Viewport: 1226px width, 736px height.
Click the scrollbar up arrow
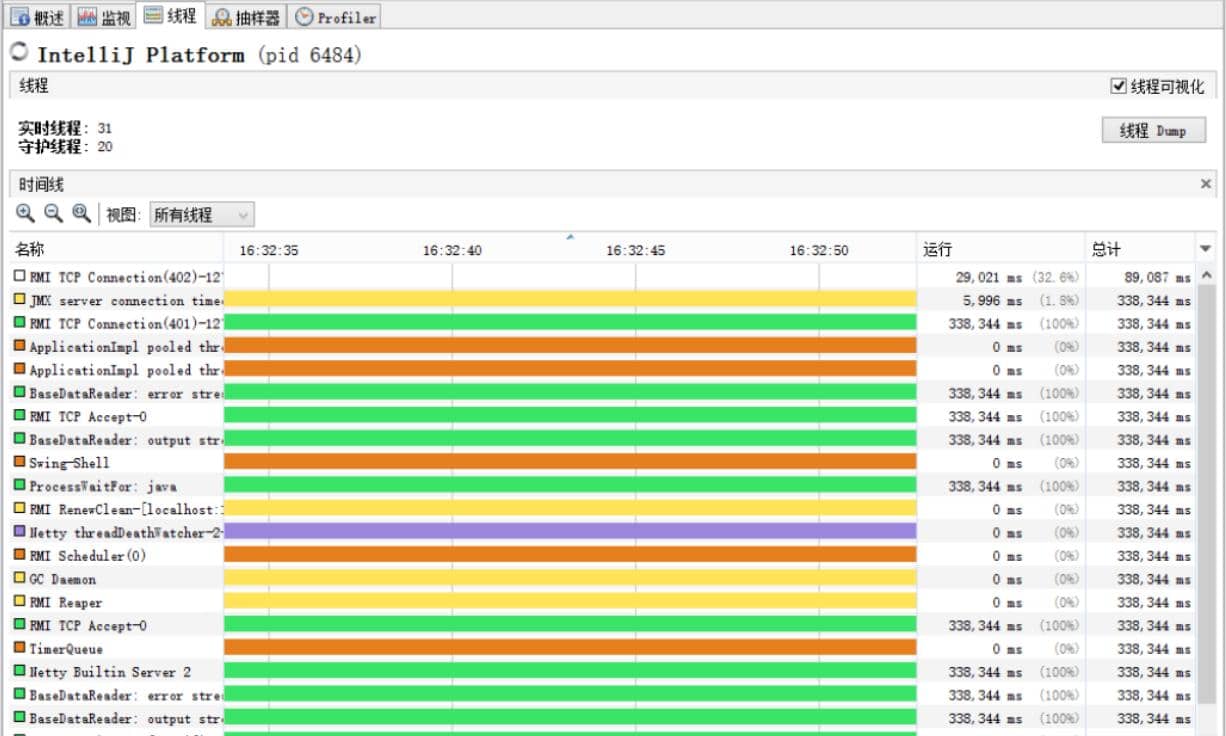click(1205, 275)
